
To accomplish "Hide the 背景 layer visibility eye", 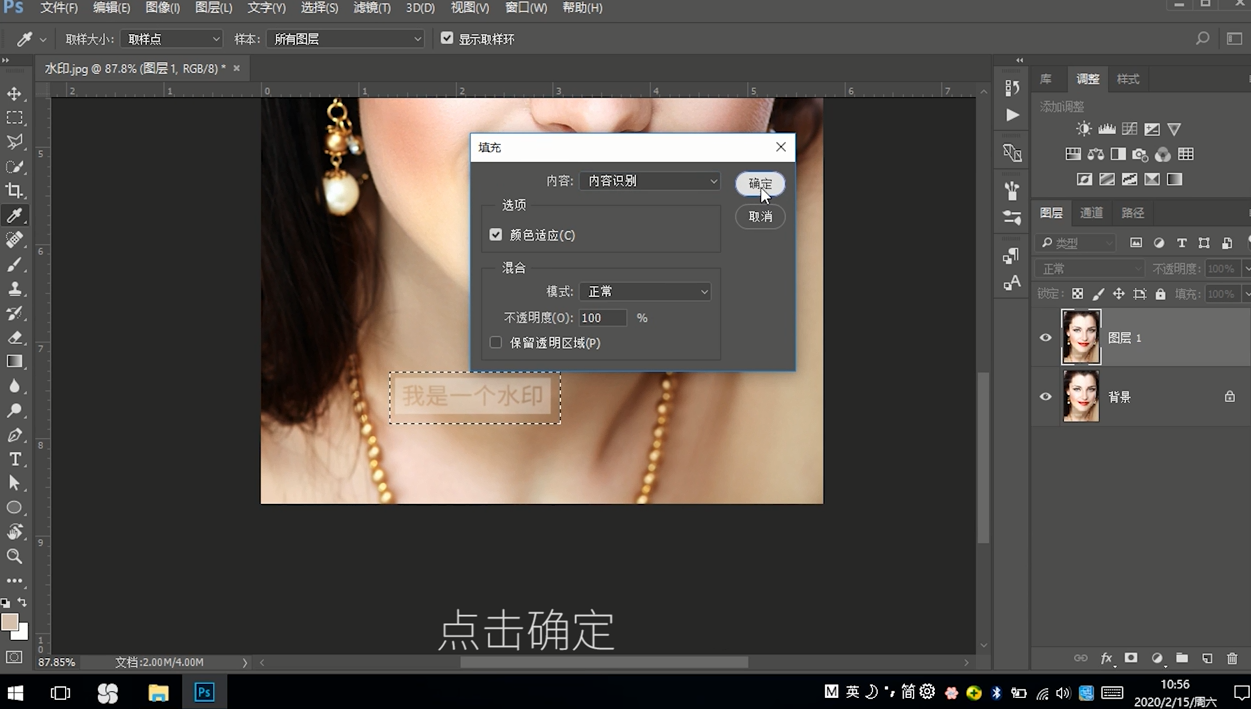I will pos(1045,397).
